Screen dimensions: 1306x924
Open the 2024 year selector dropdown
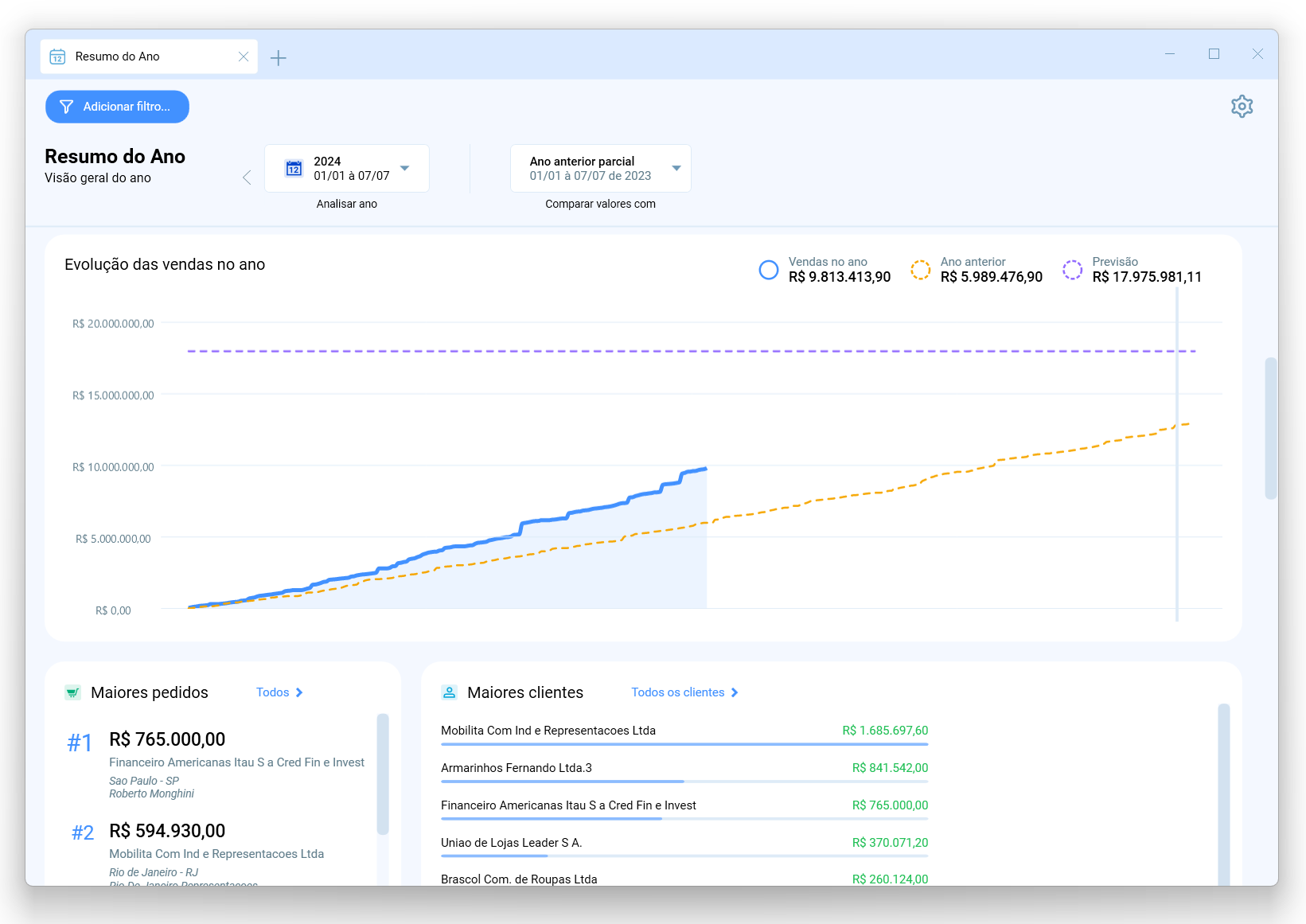pos(347,168)
